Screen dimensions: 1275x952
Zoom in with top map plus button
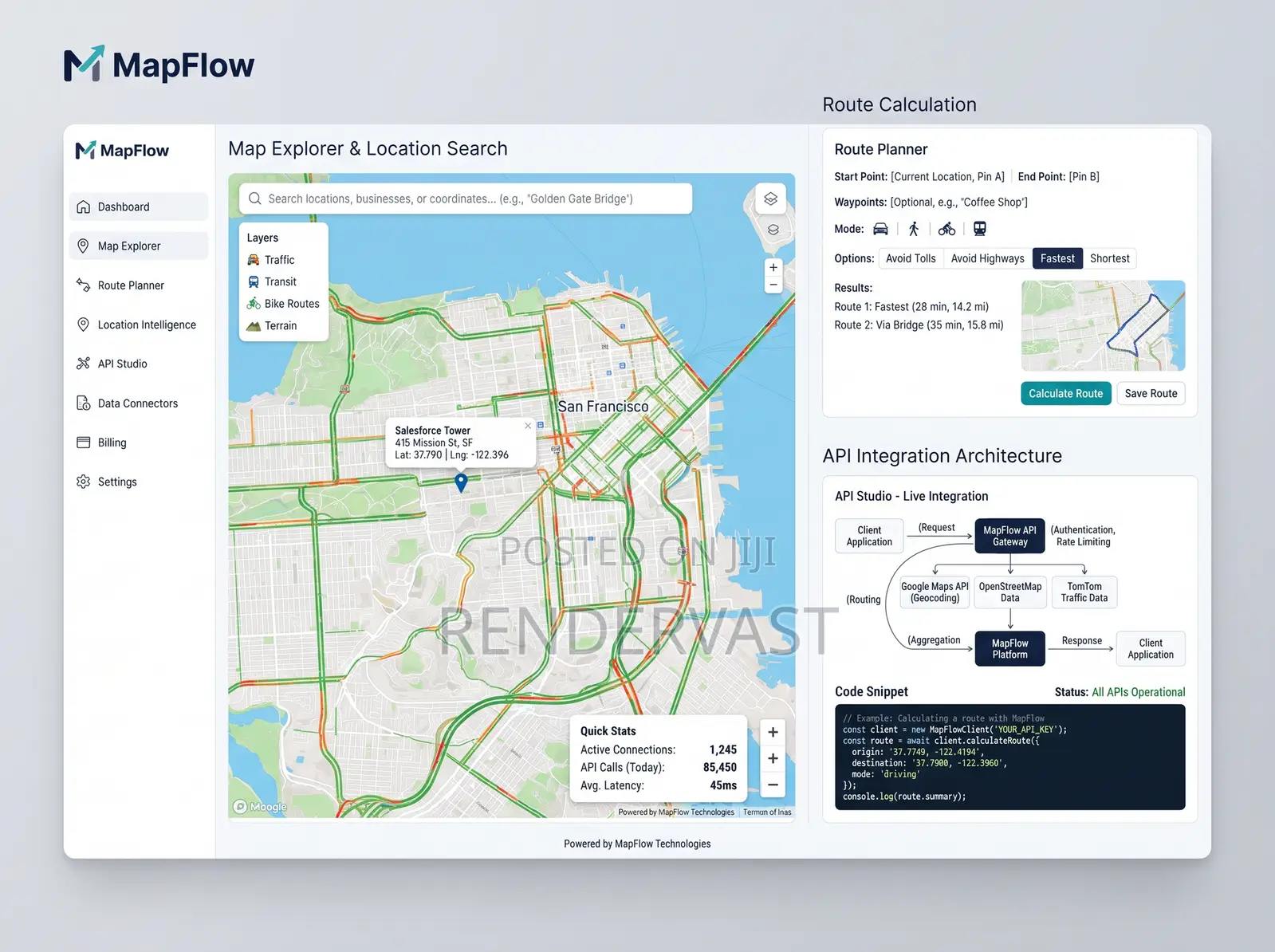773,267
